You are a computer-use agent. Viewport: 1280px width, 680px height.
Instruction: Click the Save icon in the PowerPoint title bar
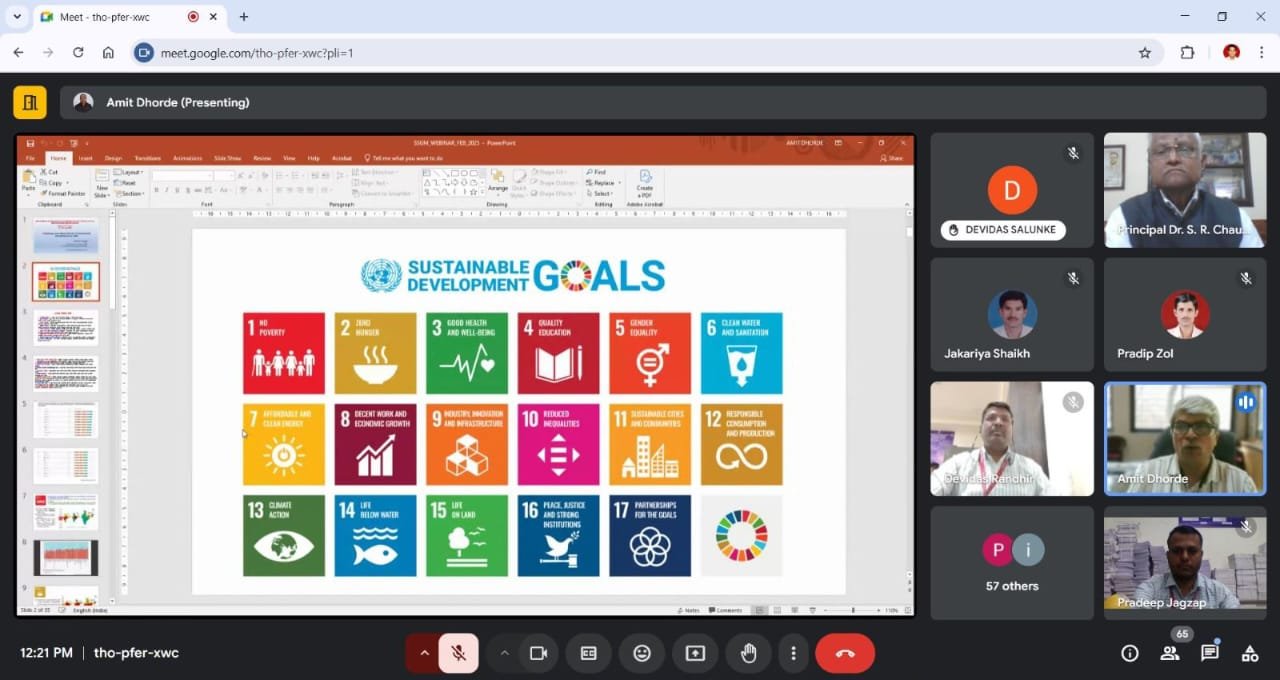(x=31, y=144)
